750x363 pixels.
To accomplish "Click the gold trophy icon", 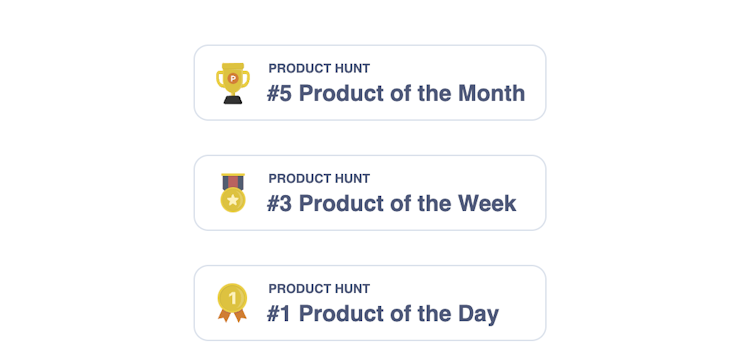I will (233, 83).
